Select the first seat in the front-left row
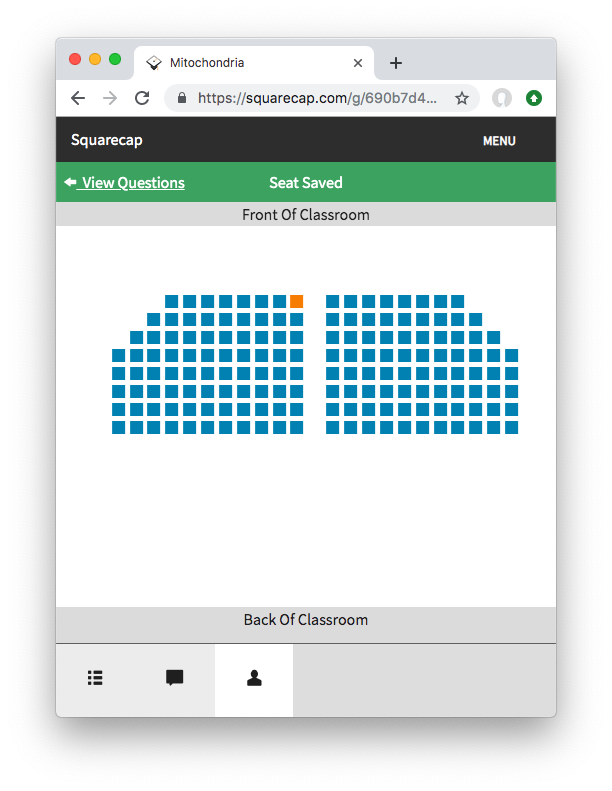 click(x=172, y=301)
